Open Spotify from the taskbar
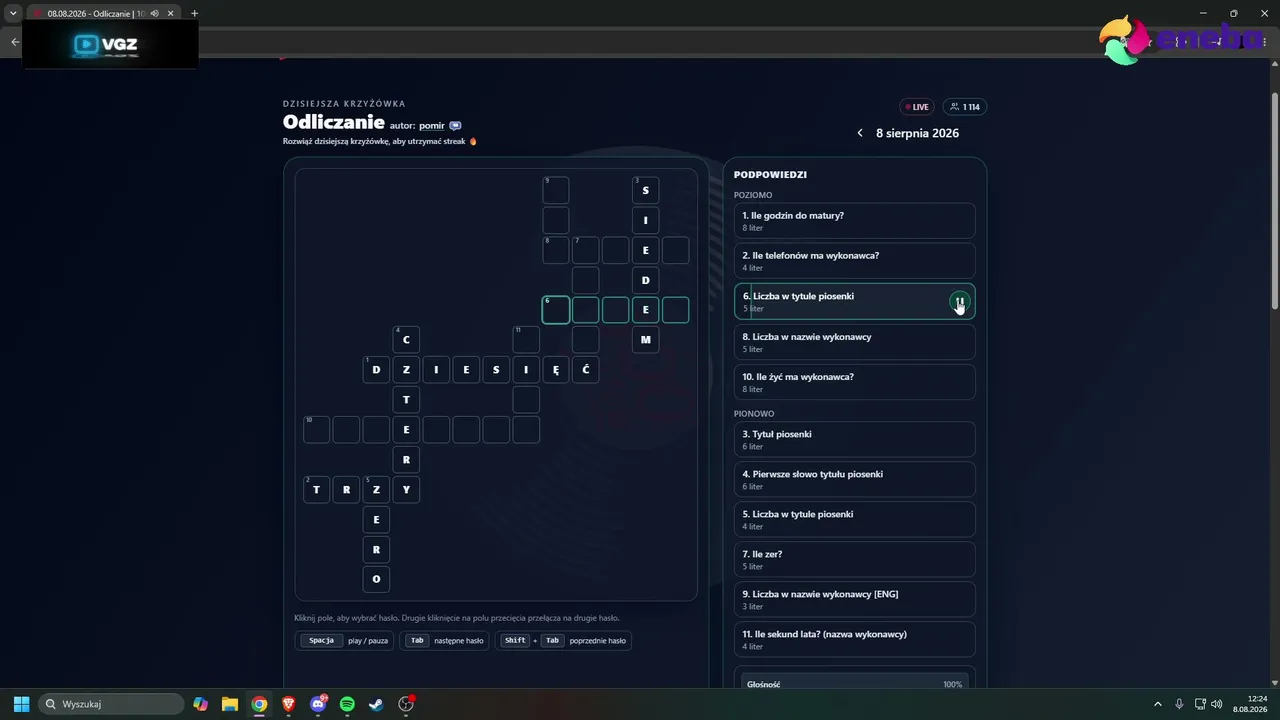The width and height of the screenshot is (1280, 720). pos(347,704)
